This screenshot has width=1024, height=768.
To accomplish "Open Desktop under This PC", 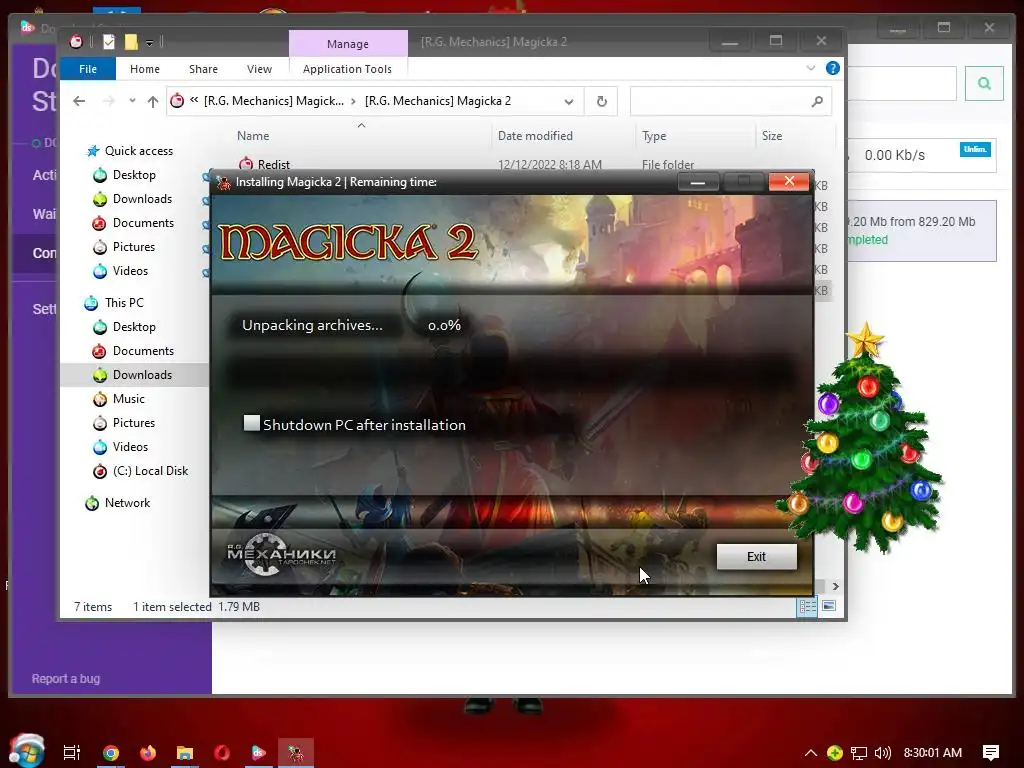I will pyautogui.click(x=134, y=327).
